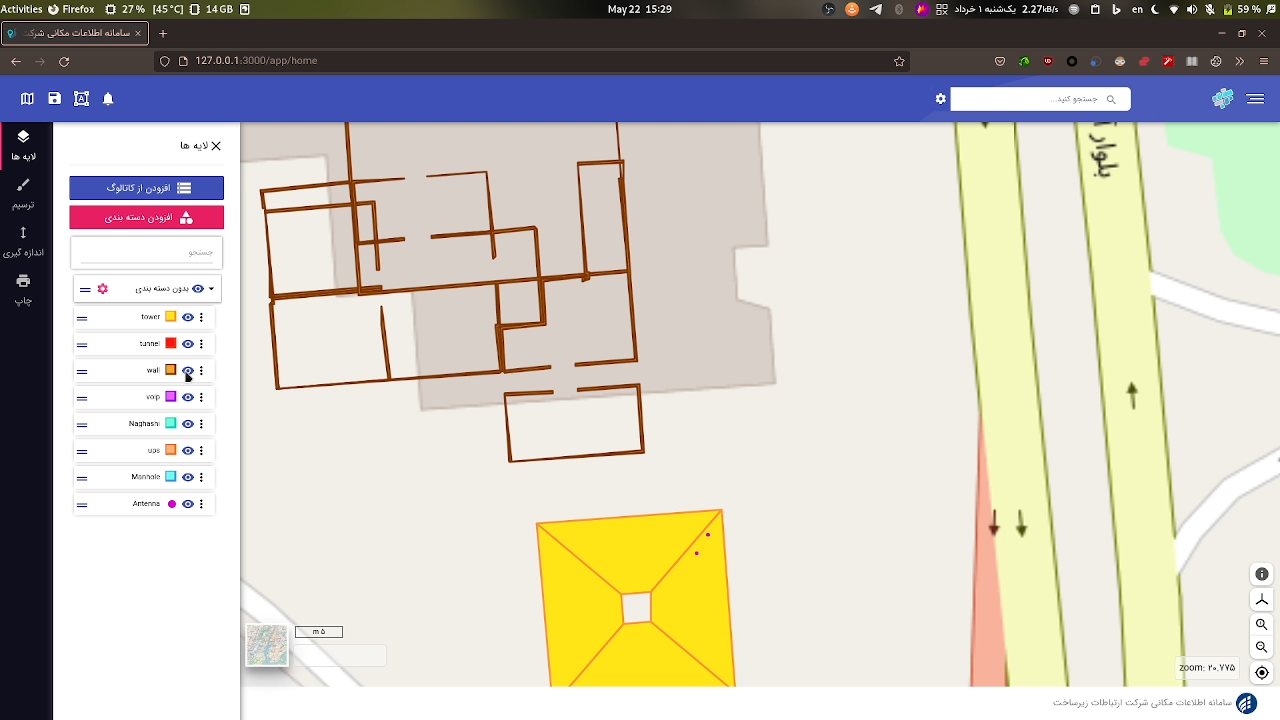Viewport: 1280px width, 720px height.
Task: Toggle visibility of the wall layer
Action: 187,370
